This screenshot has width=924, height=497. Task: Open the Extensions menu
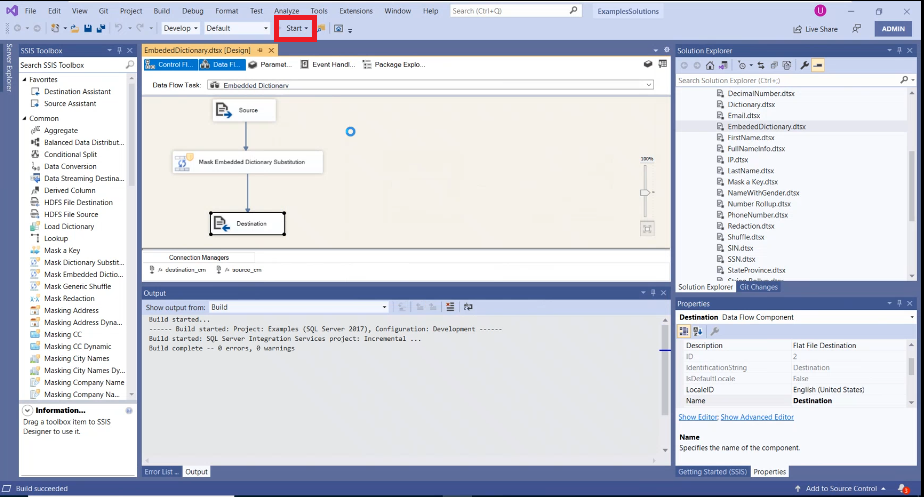tap(356, 11)
